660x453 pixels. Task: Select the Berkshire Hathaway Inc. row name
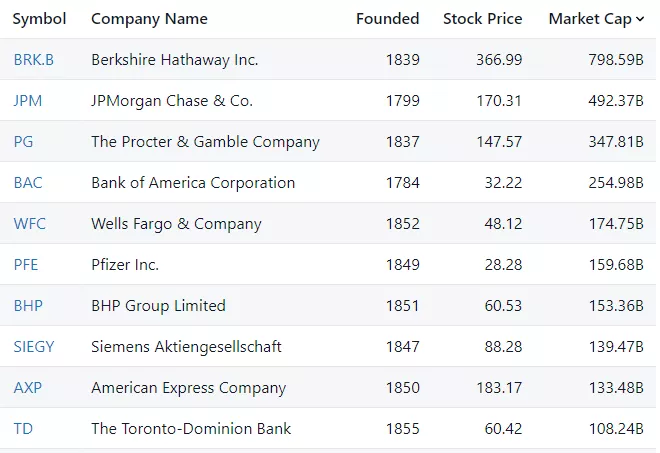pyautogui.click(x=174, y=60)
